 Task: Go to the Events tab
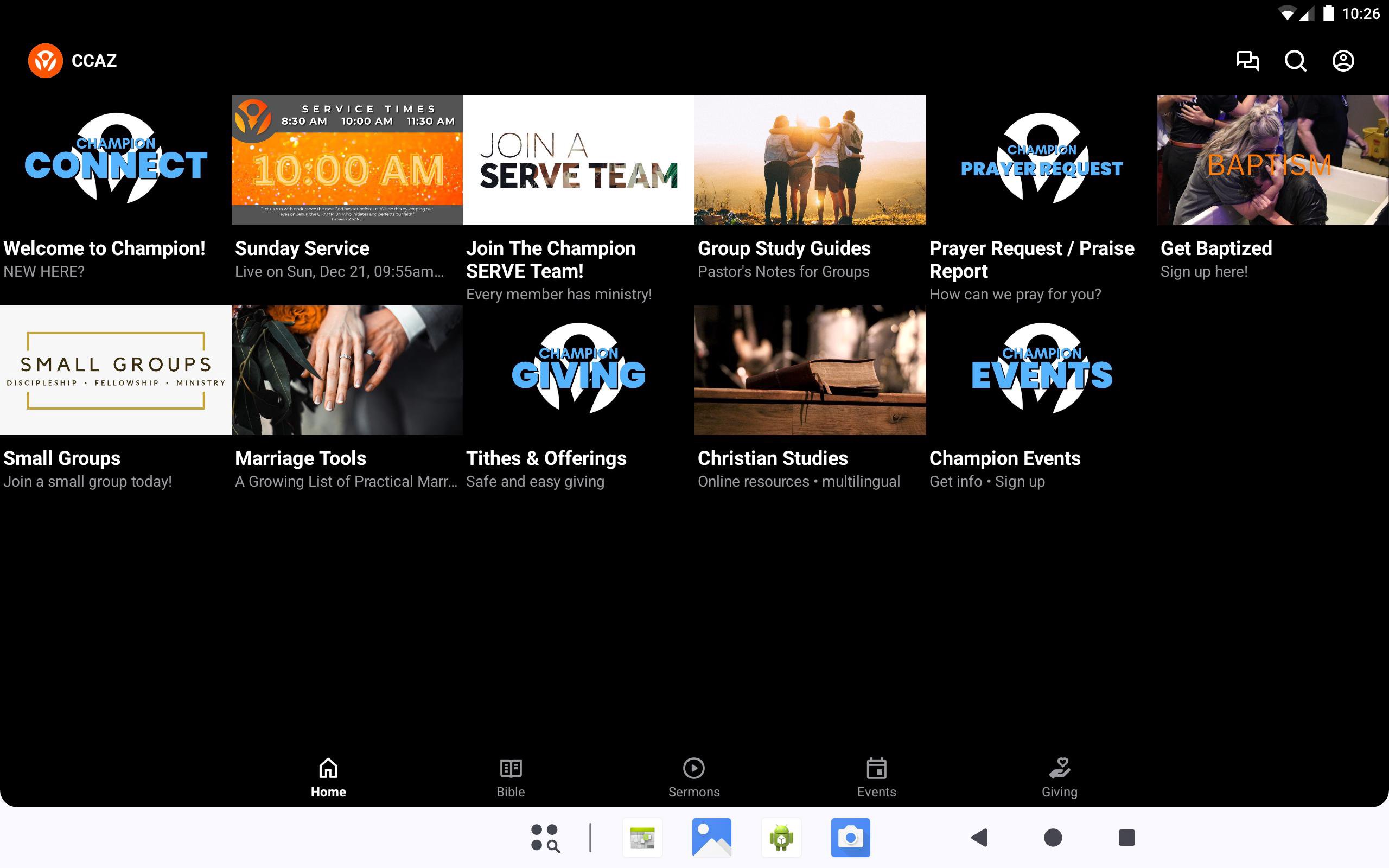click(x=876, y=777)
